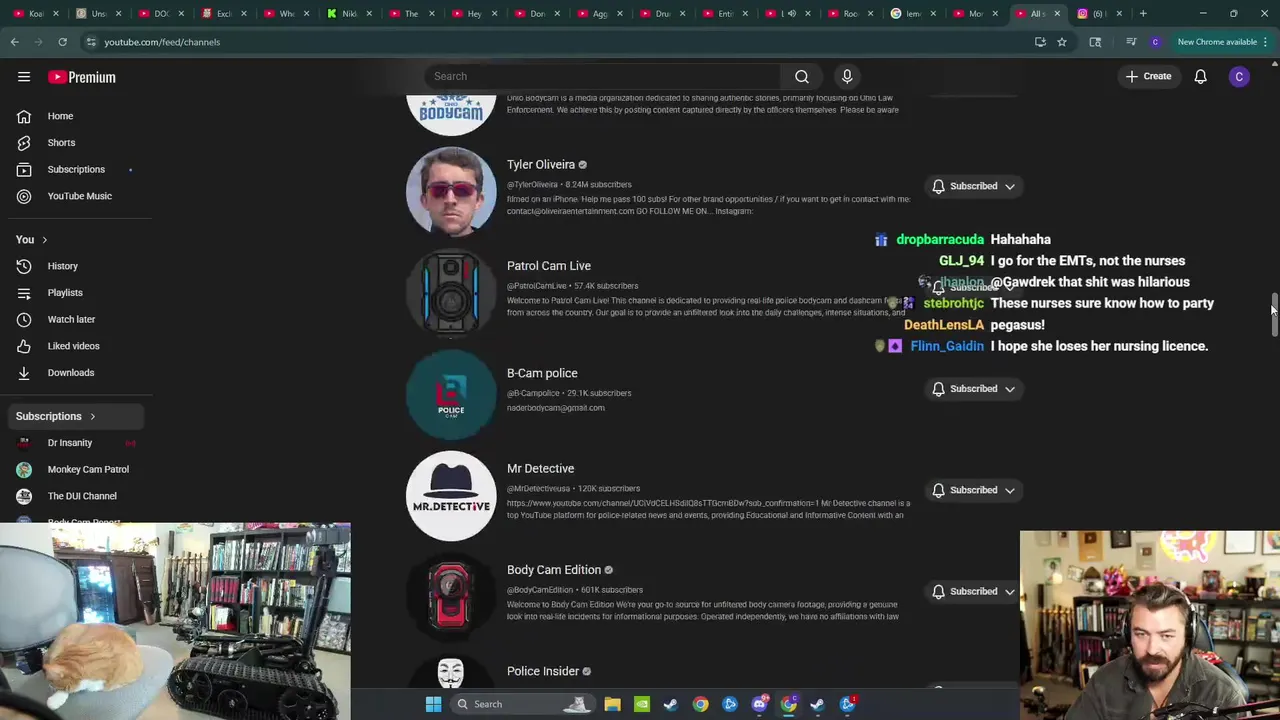This screenshot has width=1280, height=720.
Task: Click the YouTube Premium logo
Action: click(82, 77)
